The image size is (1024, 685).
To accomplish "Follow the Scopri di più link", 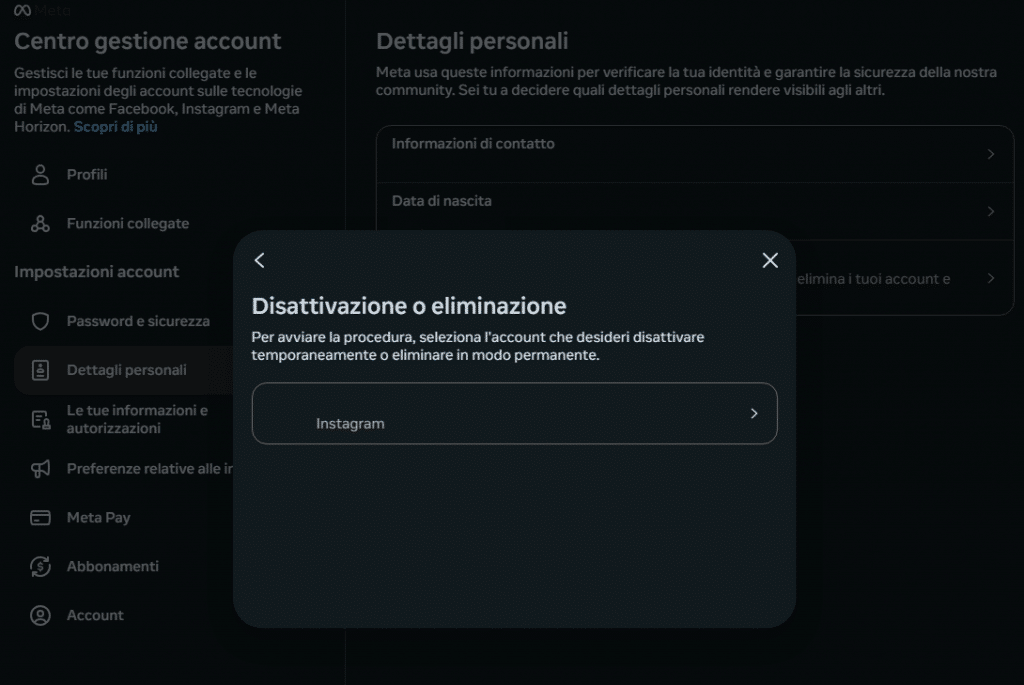I will tap(116, 127).
